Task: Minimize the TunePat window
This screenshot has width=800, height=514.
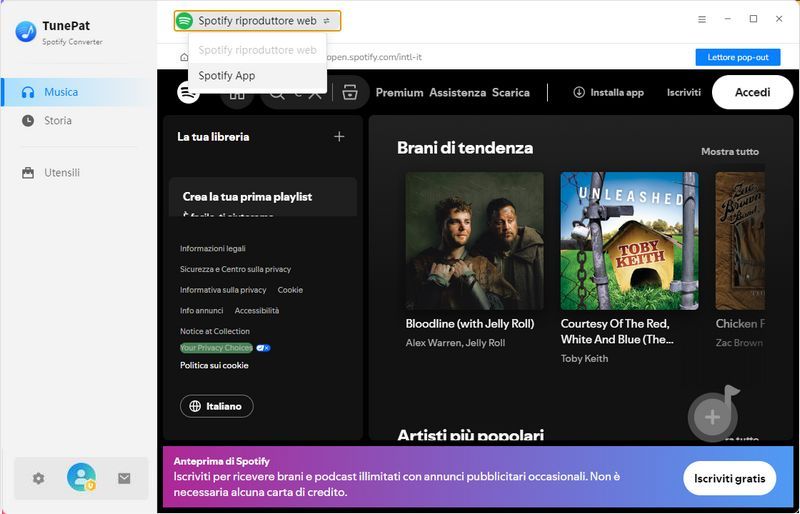Action: click(728, 19)
